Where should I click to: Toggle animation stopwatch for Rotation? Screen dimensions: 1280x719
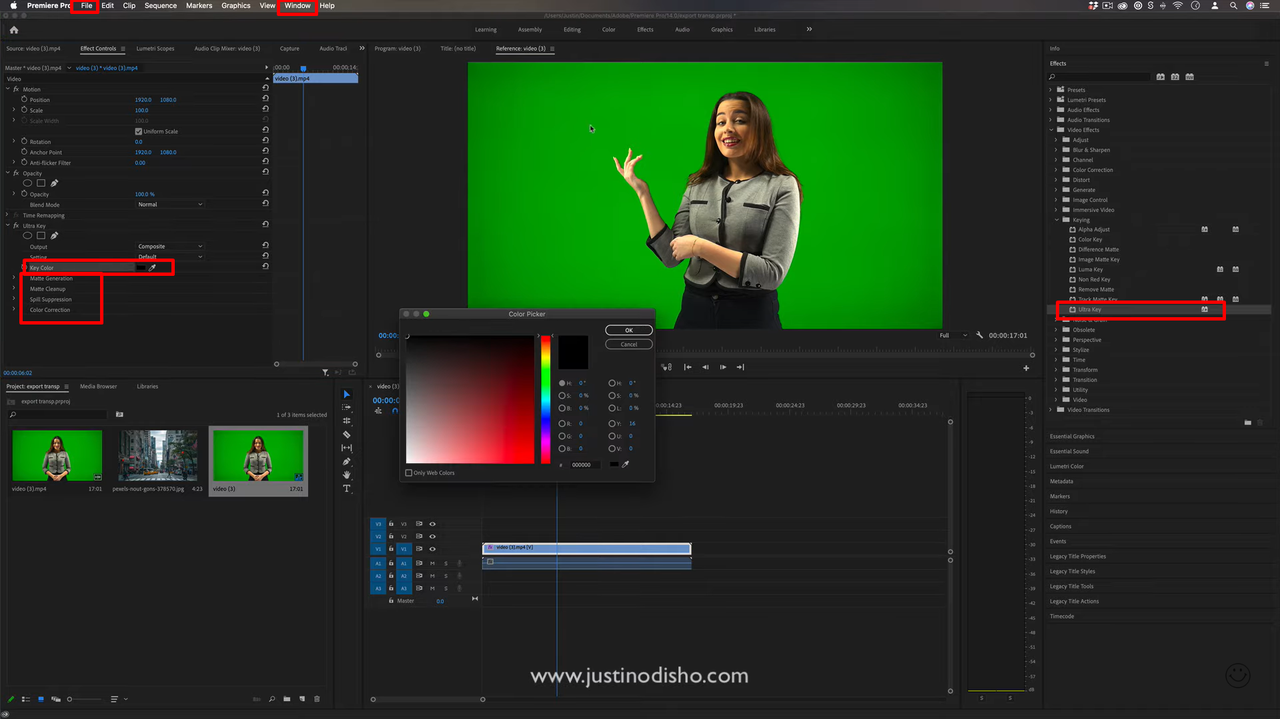(25, 142)
